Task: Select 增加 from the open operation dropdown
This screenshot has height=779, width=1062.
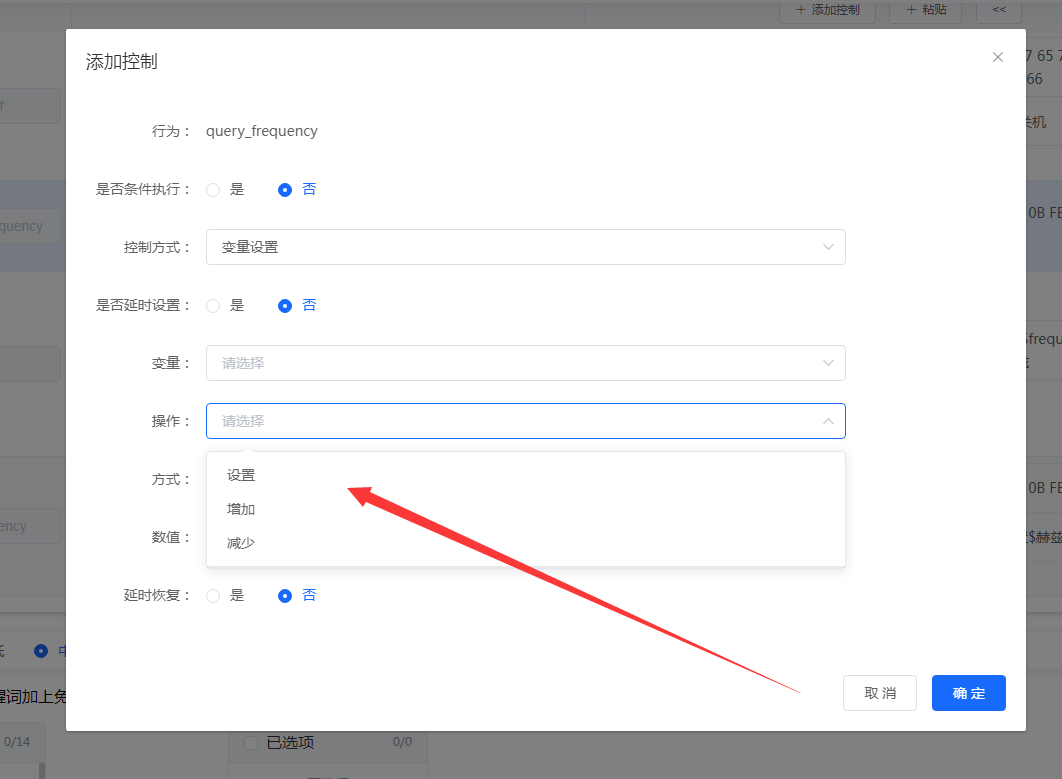Action: pos(241,509)
